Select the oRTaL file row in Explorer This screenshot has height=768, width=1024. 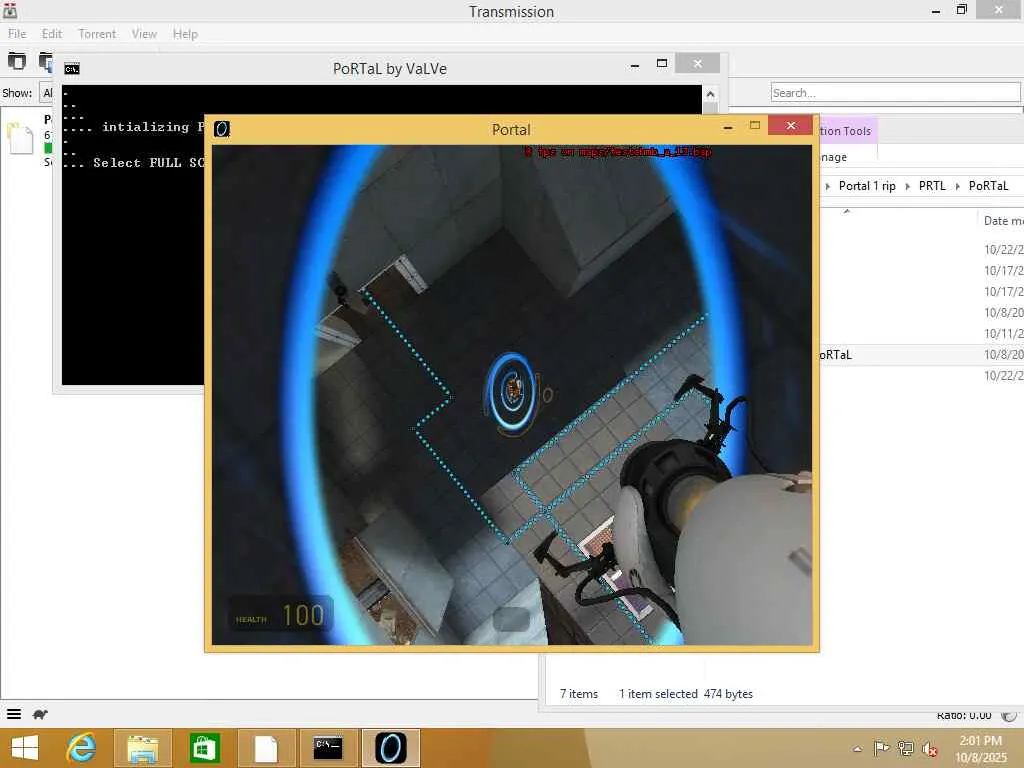click(x=921, y=355)
